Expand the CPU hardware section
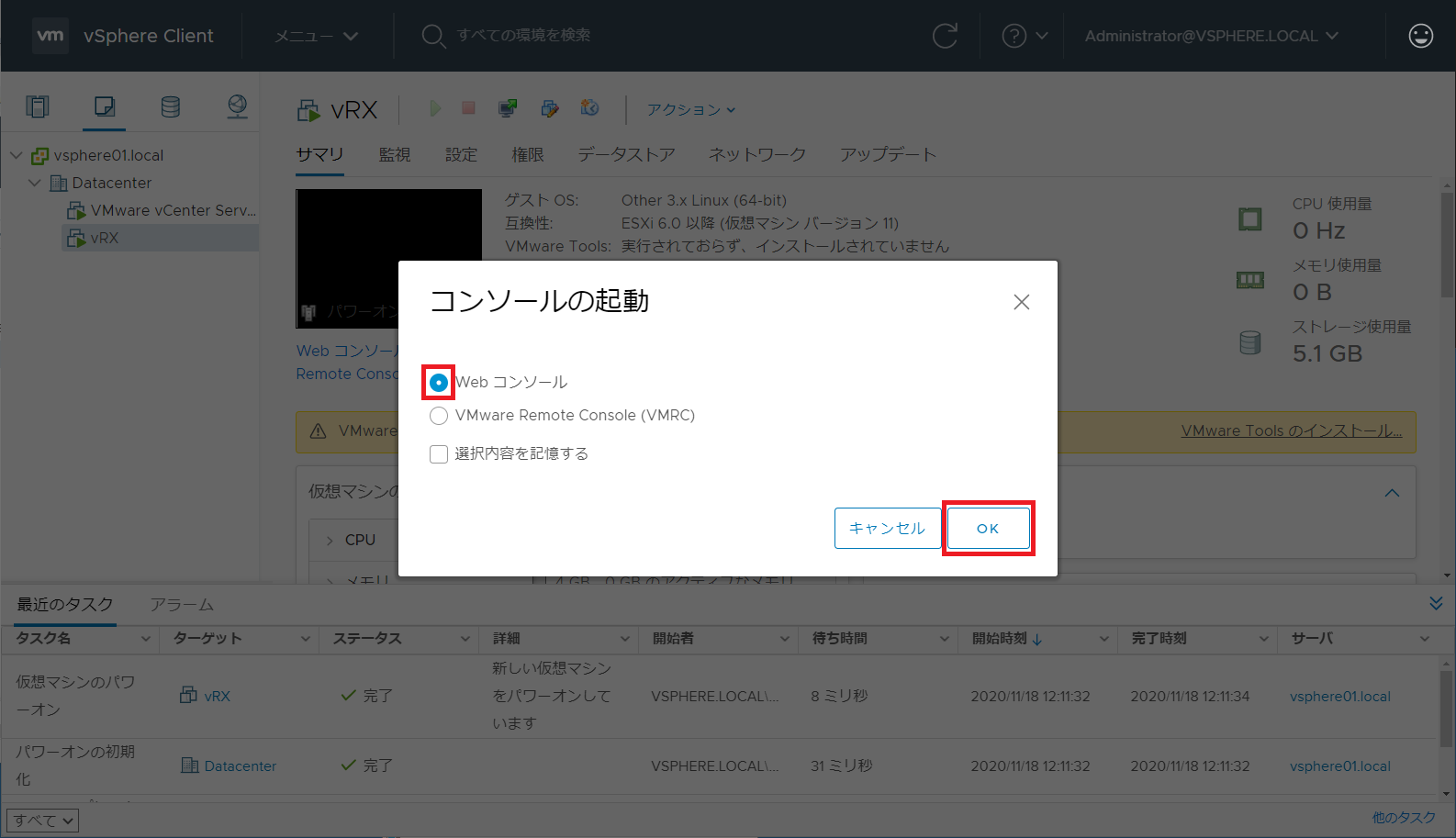Image resolution: width=1456 pixels, height=838 pixels. [330, 541]
